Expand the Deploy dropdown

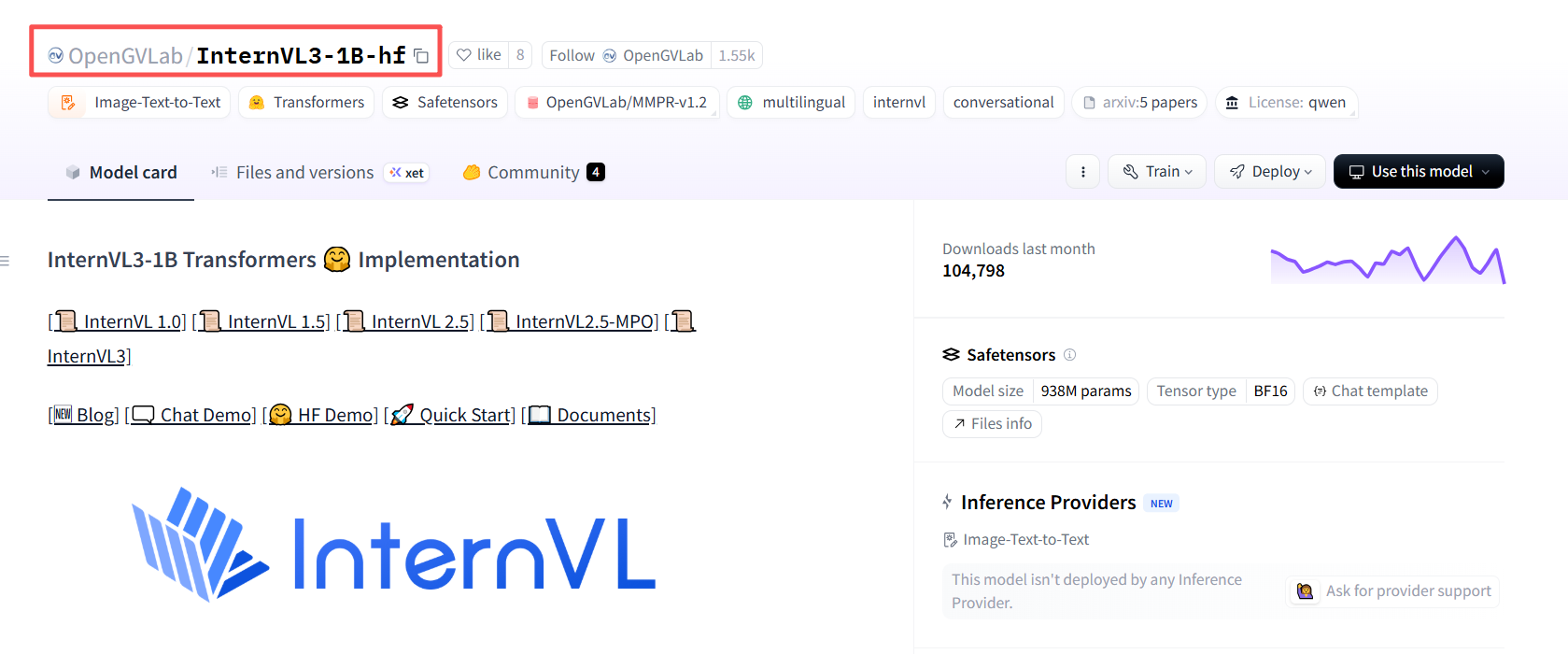(x=1270, y=172)
